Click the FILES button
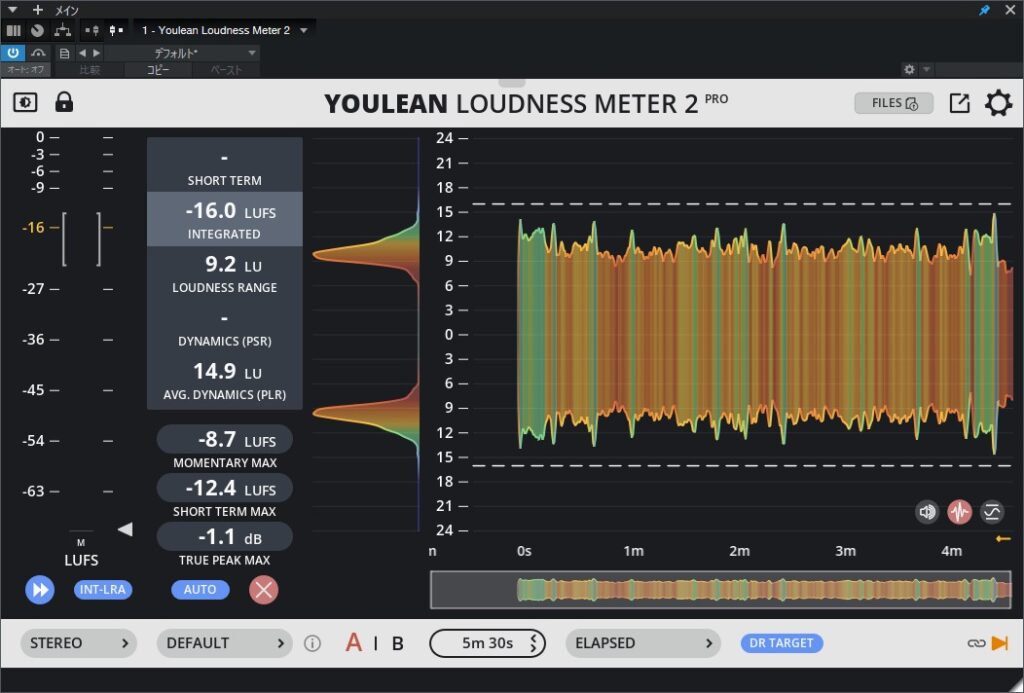 [893, 103]
